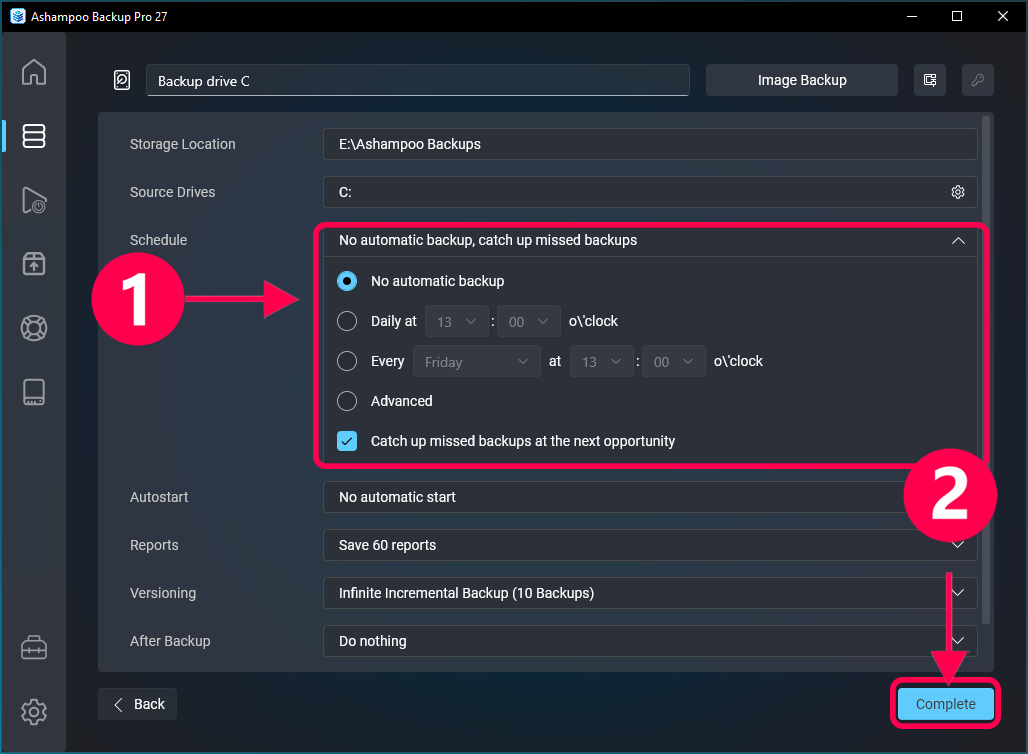Open the toolbox sidebar icon

pyautogui.click(x=33, y=648)
